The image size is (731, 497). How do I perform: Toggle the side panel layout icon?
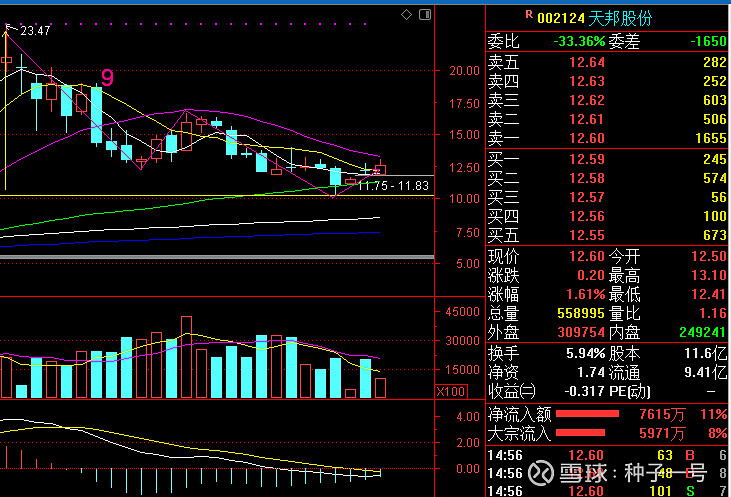(425, 14)
